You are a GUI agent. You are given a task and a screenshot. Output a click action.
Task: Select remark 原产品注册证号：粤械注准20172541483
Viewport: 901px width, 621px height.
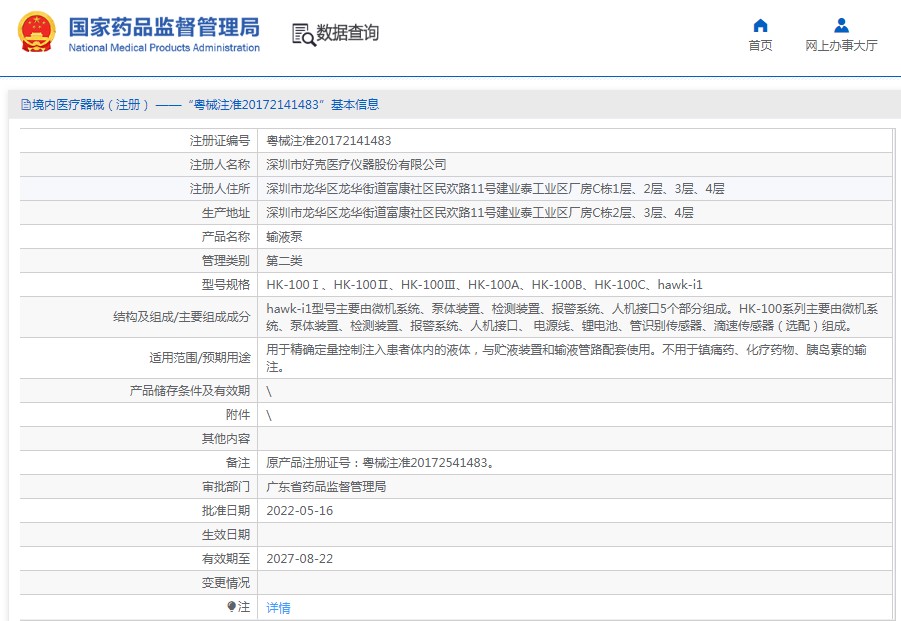point(381,463)
